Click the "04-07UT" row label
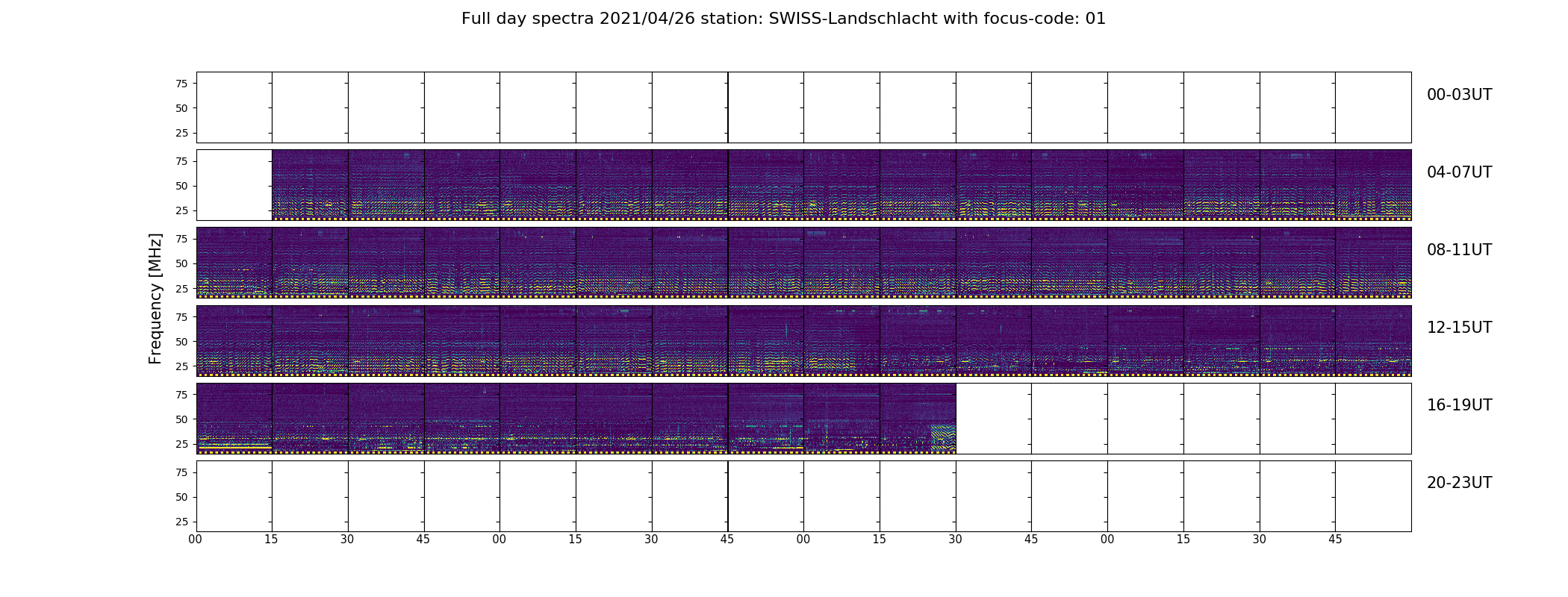The width and height of the screenshot is (1568, 597). (x=1459, y=172)
